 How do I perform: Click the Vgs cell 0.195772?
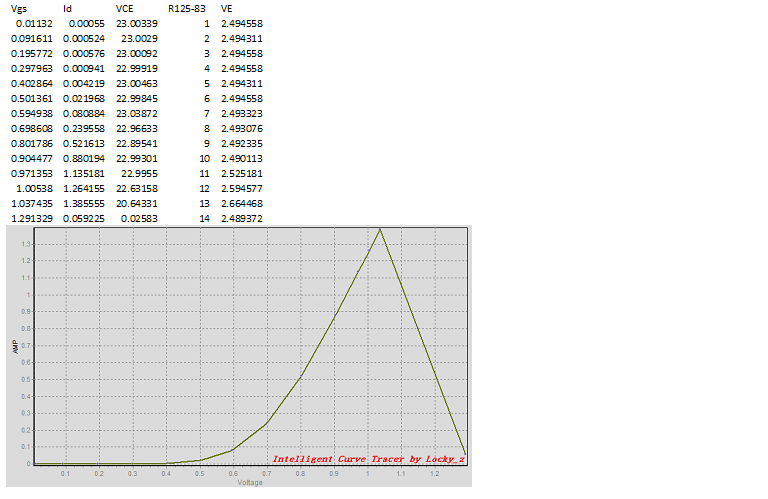[31, 53]
